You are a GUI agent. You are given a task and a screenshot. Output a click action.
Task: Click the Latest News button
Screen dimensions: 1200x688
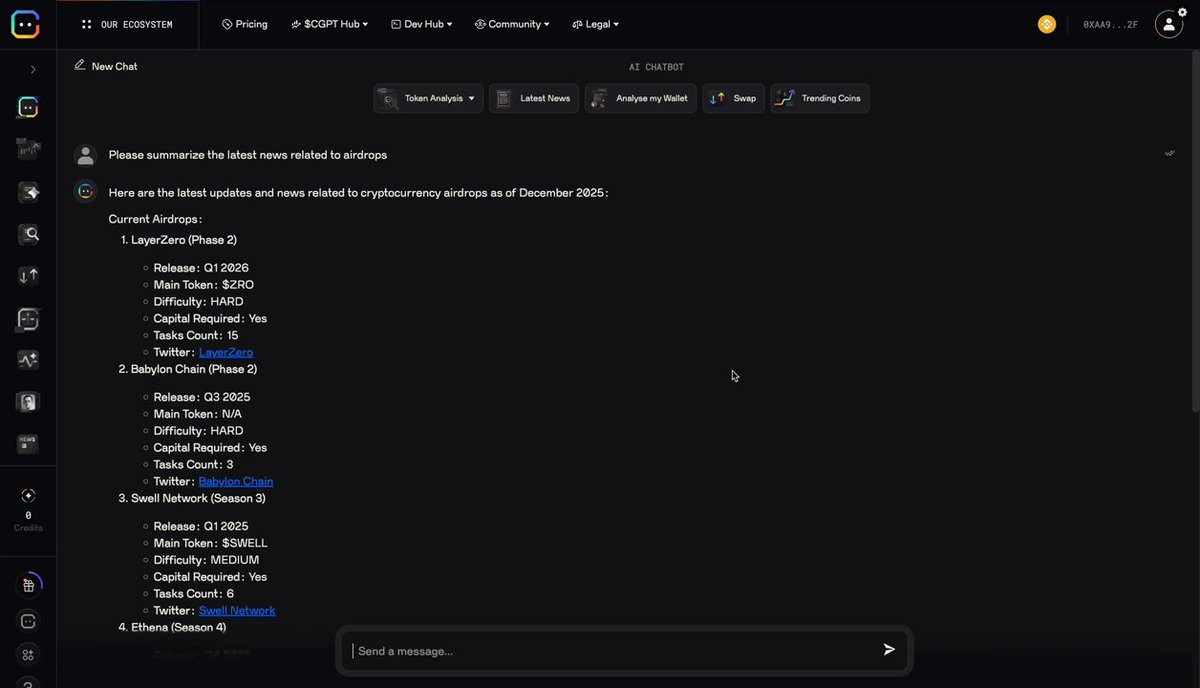pos(534,98)
